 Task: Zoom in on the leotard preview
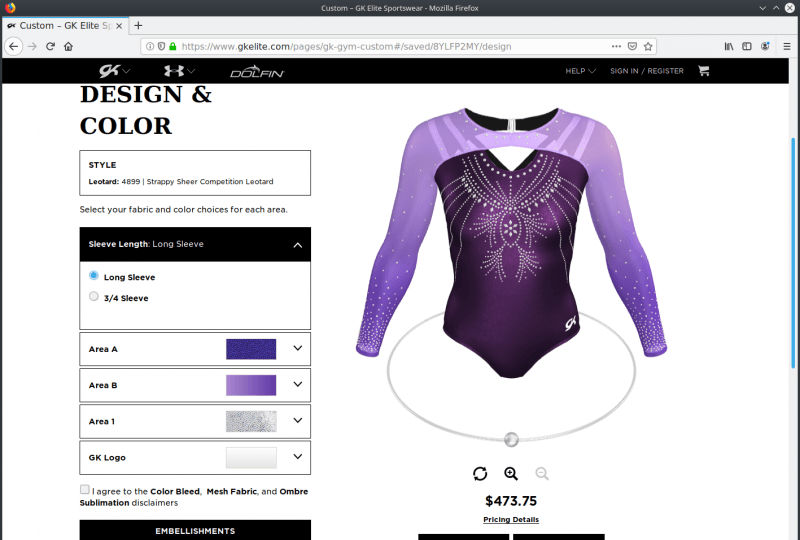point(511,474)
